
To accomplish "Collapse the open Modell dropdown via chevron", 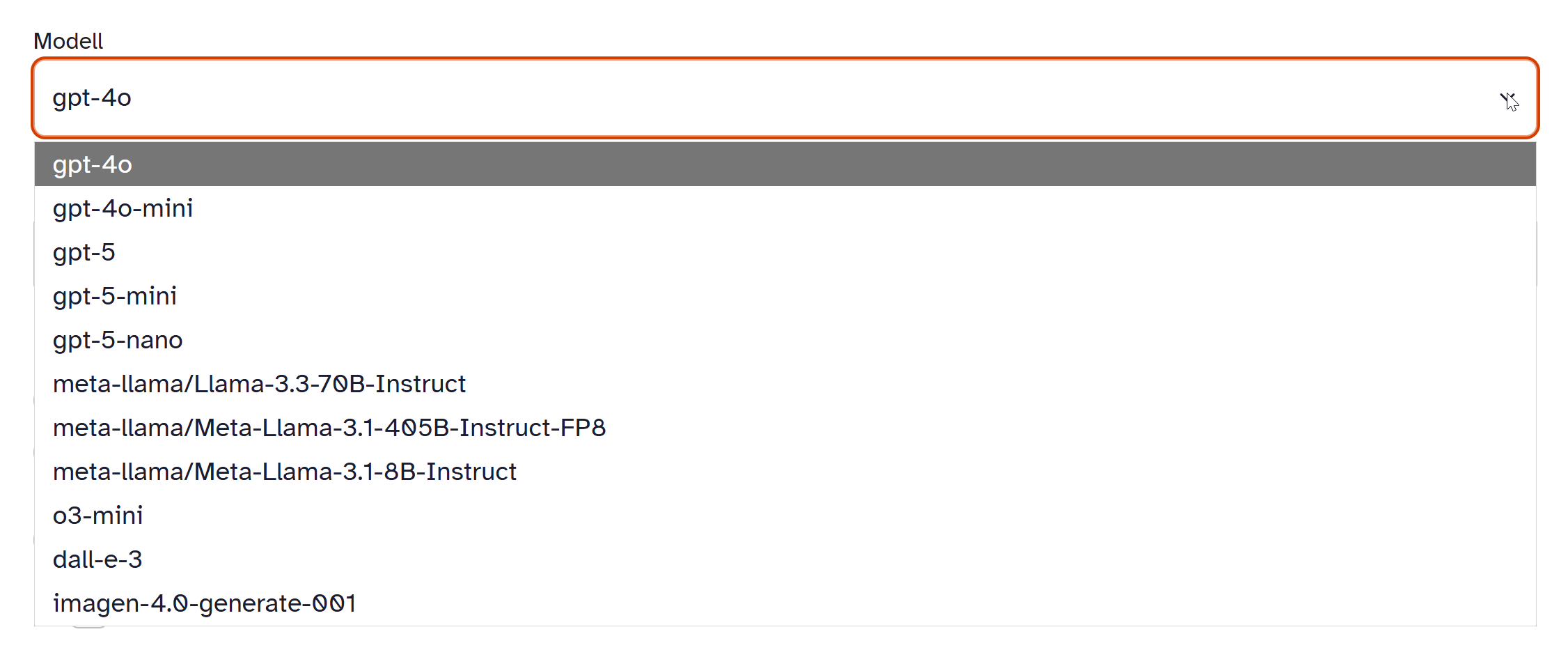I will (1507, 99).
